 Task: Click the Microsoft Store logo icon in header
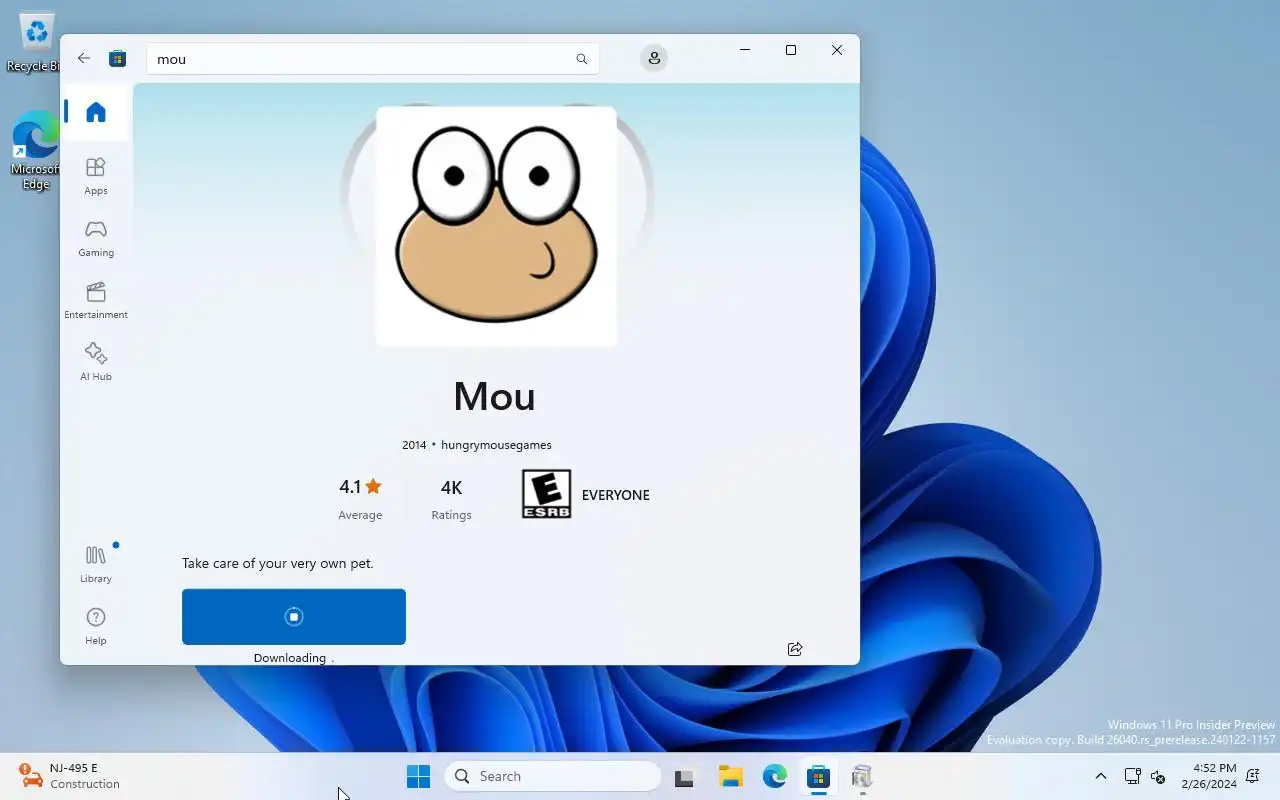(117, 58)
